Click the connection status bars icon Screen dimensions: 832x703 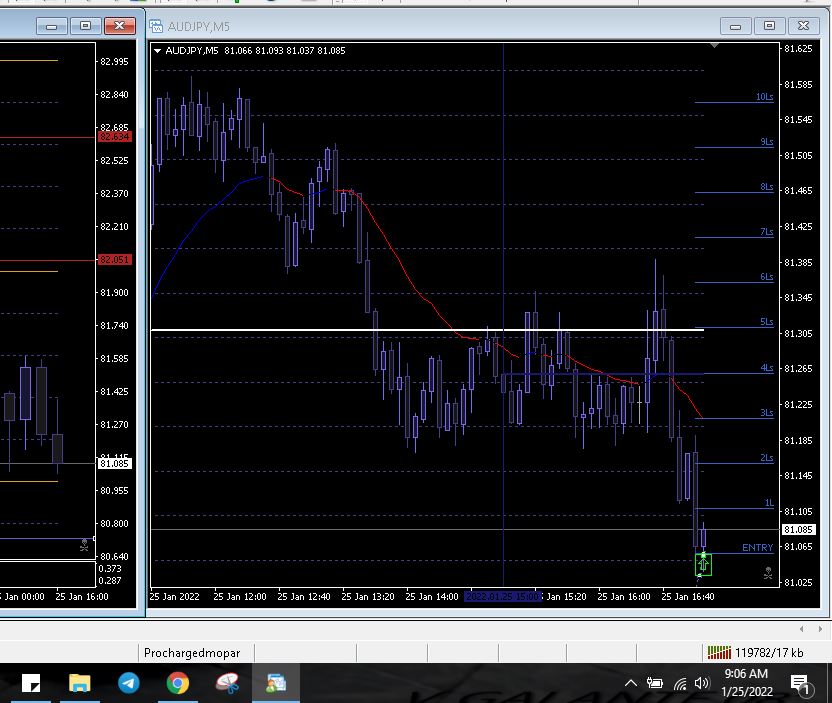(x=719, y=652)
